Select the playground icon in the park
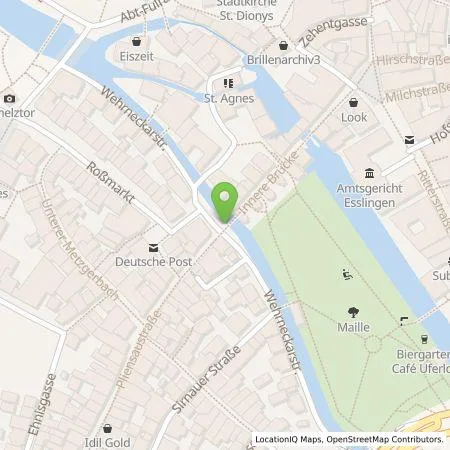The image size is (450, 450). [x=348, y=275]
